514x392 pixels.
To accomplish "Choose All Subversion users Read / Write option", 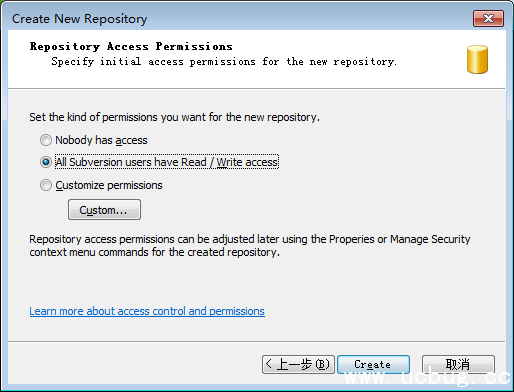I will tap(46, 162).
